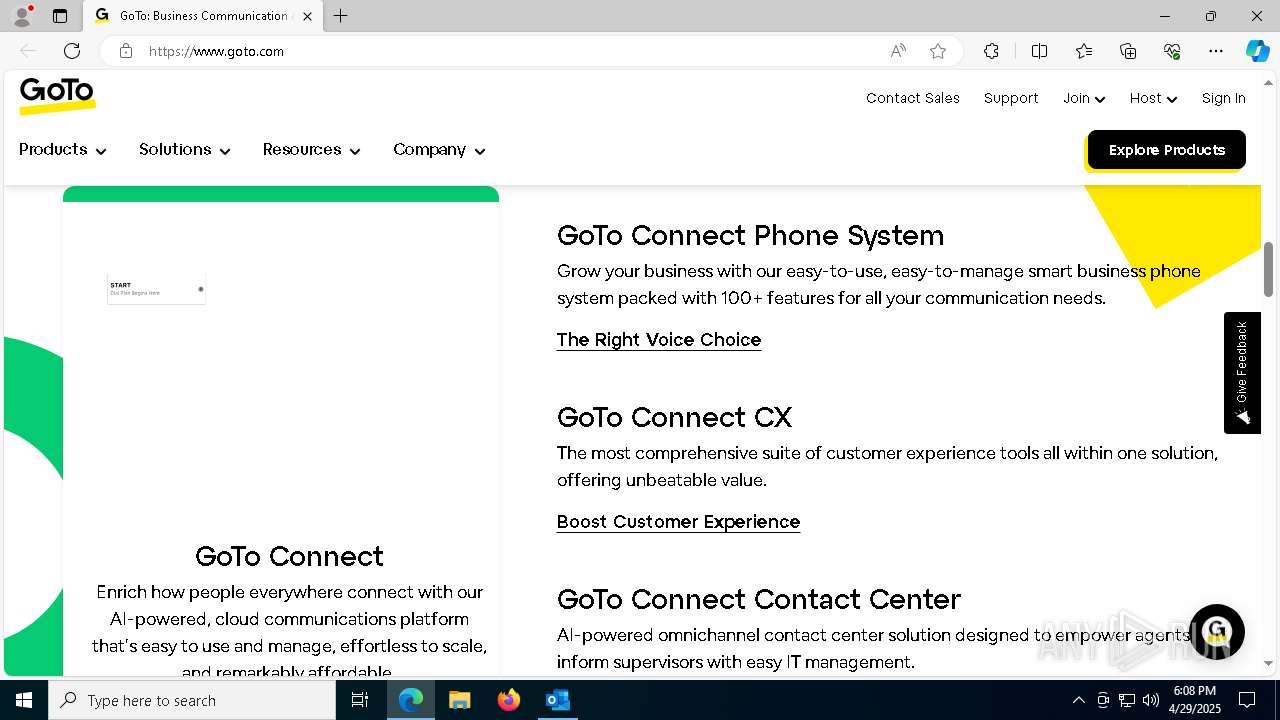View site information lock icon
The width and height of the screenshot is (1280, 720).
click(x=126, y=51)
